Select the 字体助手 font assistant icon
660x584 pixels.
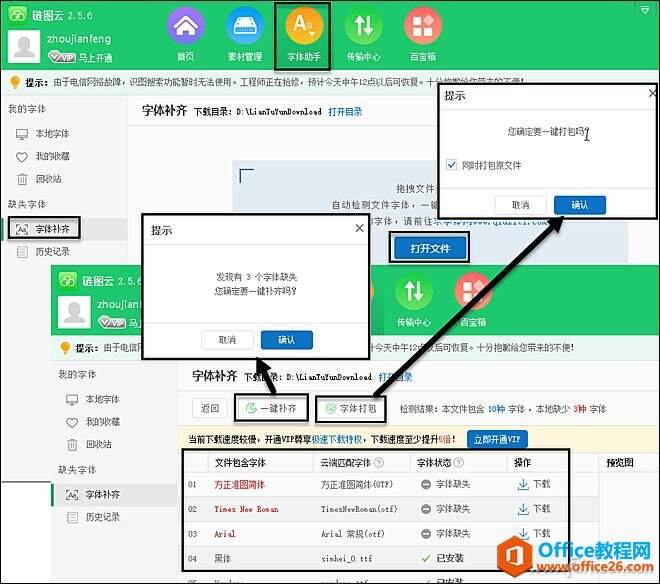coord(303,35)
